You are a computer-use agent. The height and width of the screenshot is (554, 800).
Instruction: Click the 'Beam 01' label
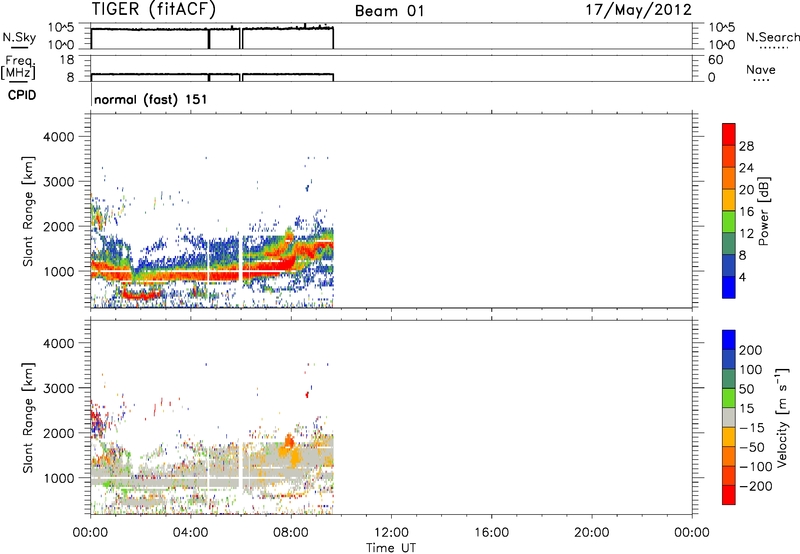click(x=389, y=11)
